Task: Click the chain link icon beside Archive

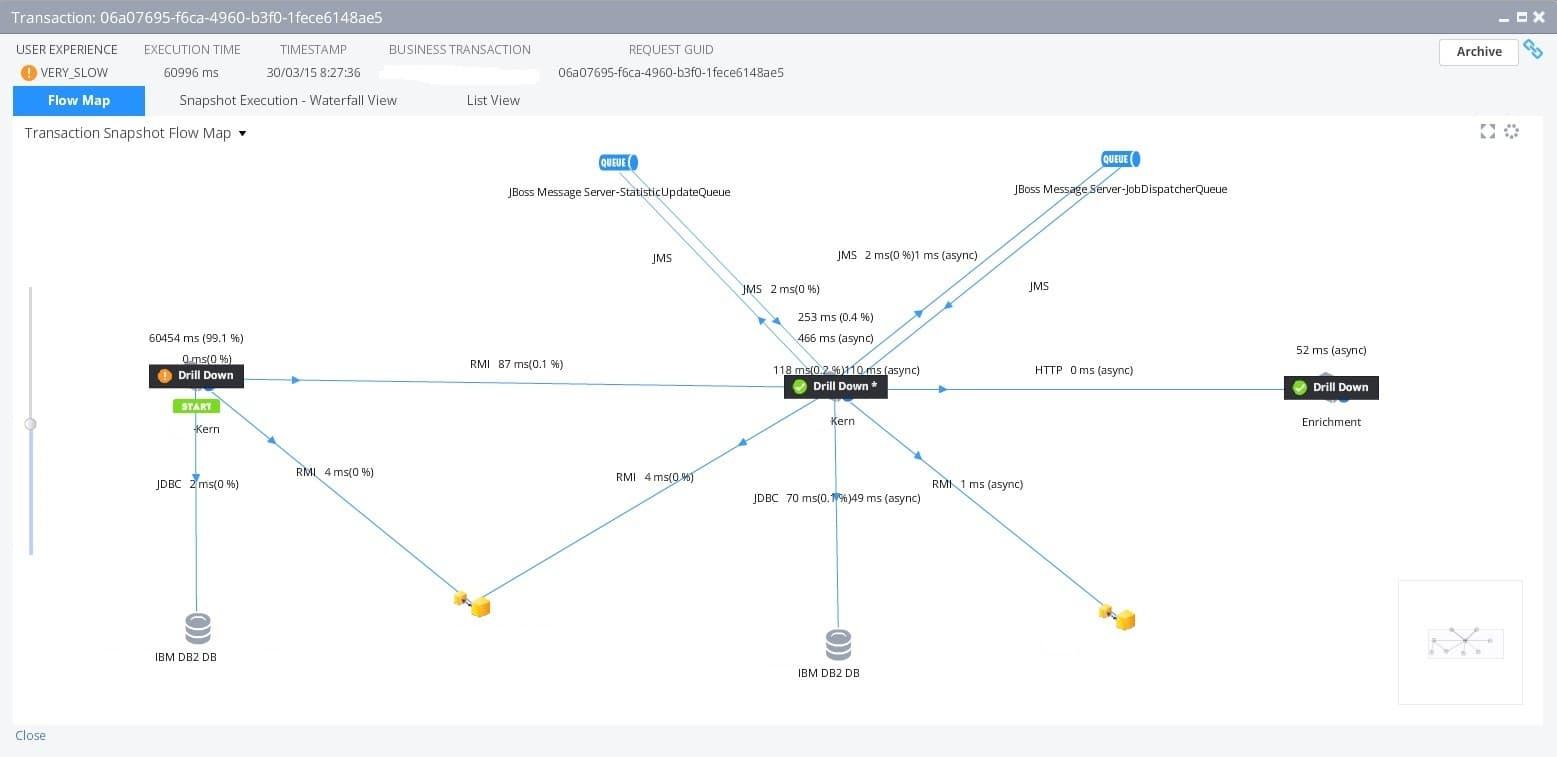Action: 1532,49
